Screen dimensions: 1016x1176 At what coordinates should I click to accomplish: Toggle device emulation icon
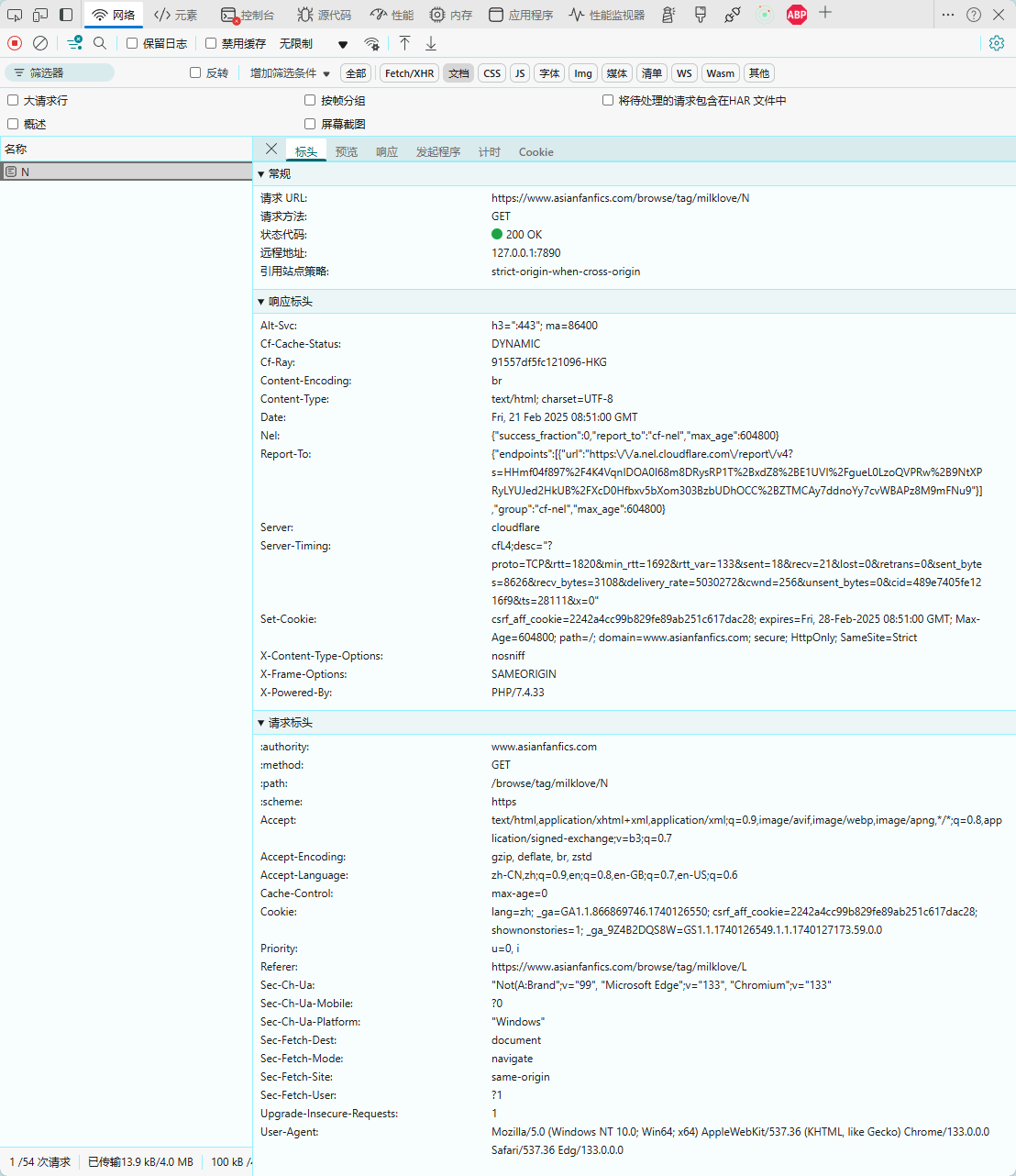tap(40, 15)
